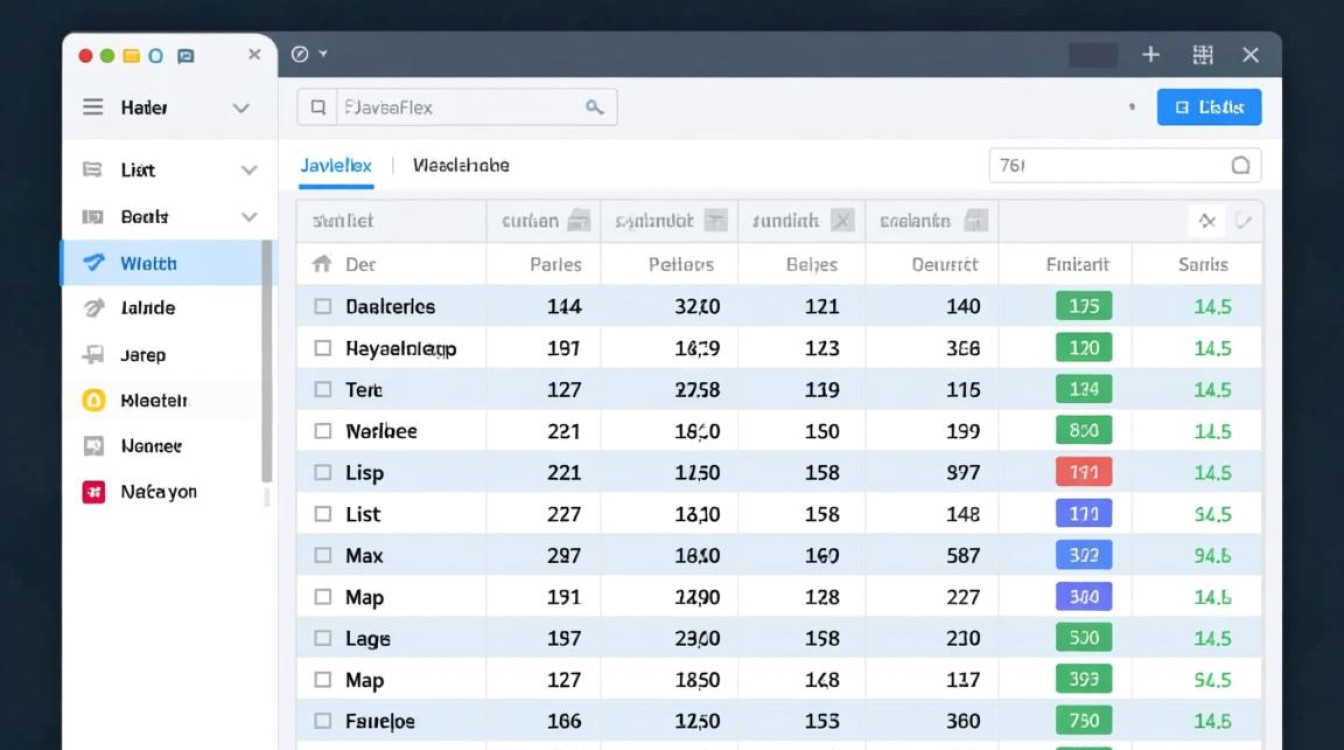Check the Max row checkbox
This screenshot has width=1344, height=750.
tap(323, 555)
